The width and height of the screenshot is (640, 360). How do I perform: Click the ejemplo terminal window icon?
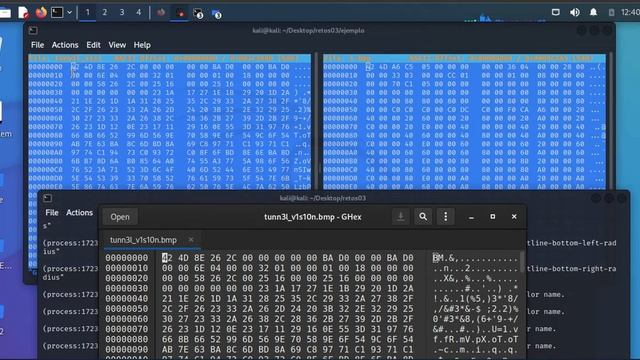click(33, 31)
